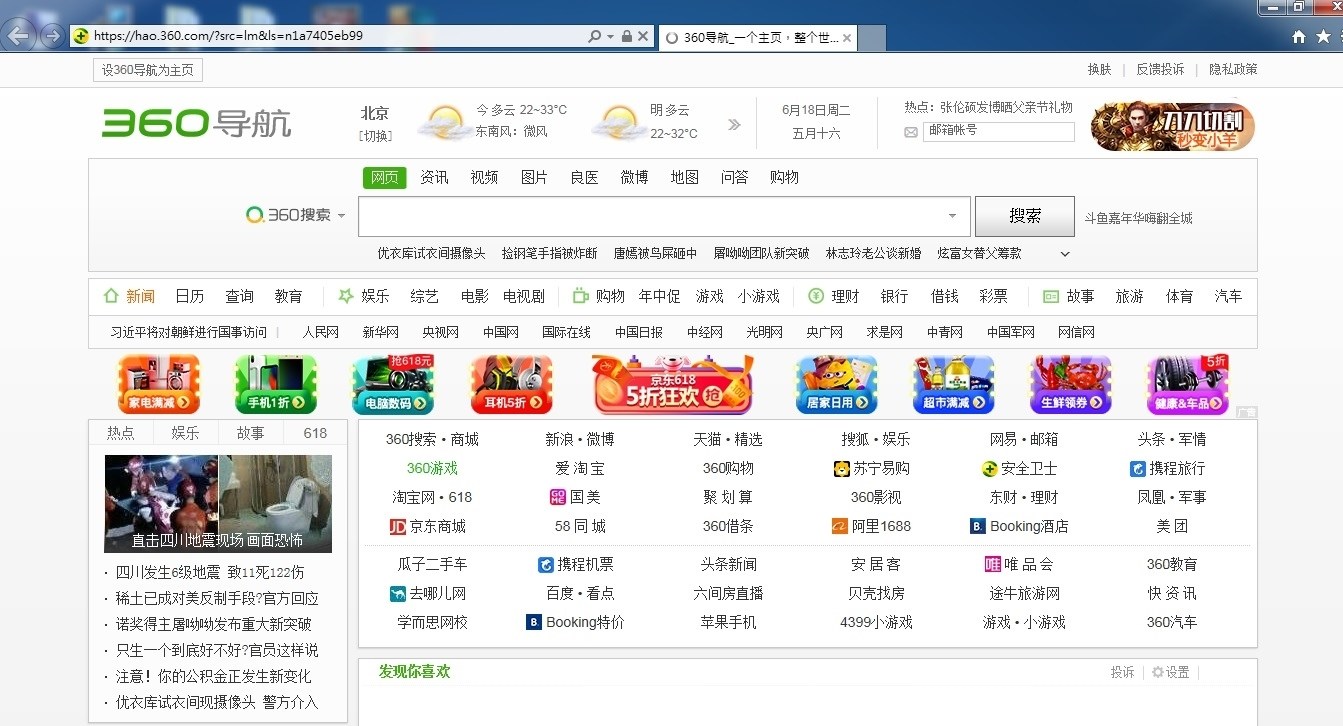
Task: Open the 换肤 link at top right
Action: [1097, 69]
